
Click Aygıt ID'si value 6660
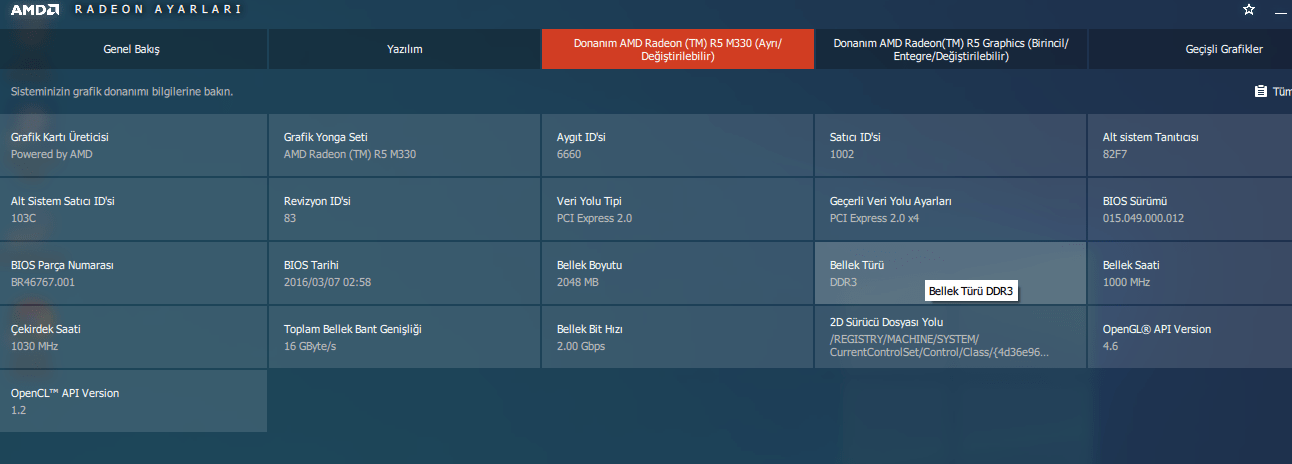[x=569, y=155]
